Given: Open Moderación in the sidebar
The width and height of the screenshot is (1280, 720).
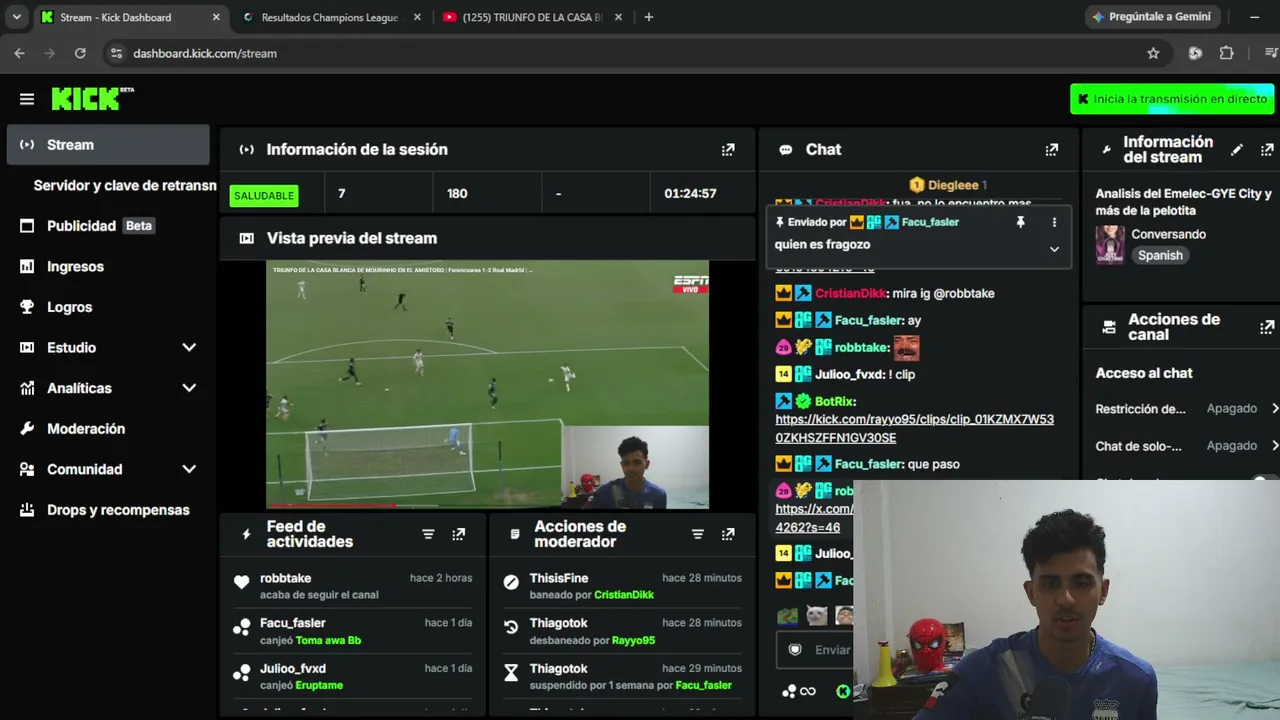Looking at the screenshot, I should [108, 429].
